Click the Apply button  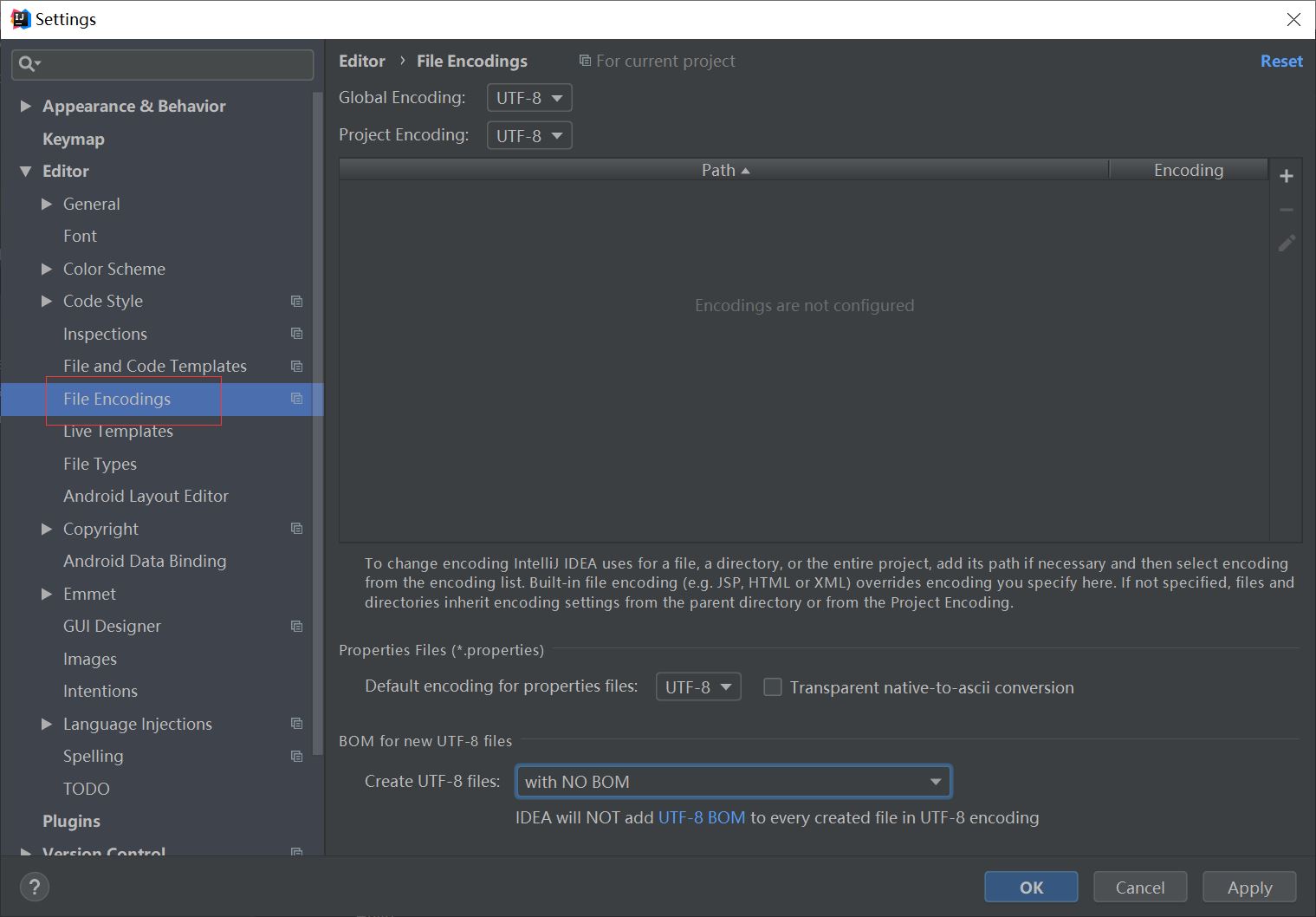(1249, 887)
